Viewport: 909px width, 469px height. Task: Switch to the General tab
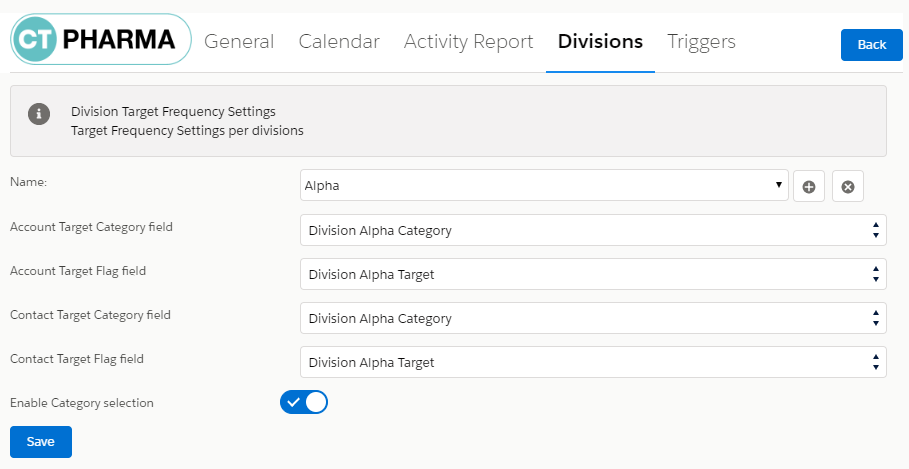(239, 42)
